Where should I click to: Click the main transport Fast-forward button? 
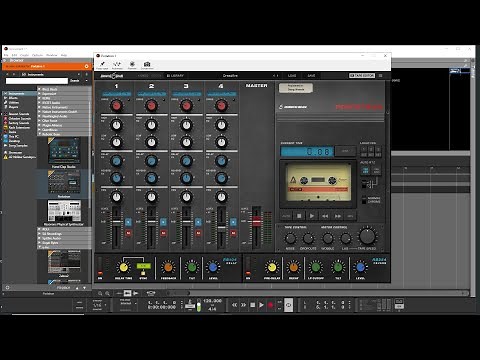(243, 305)
